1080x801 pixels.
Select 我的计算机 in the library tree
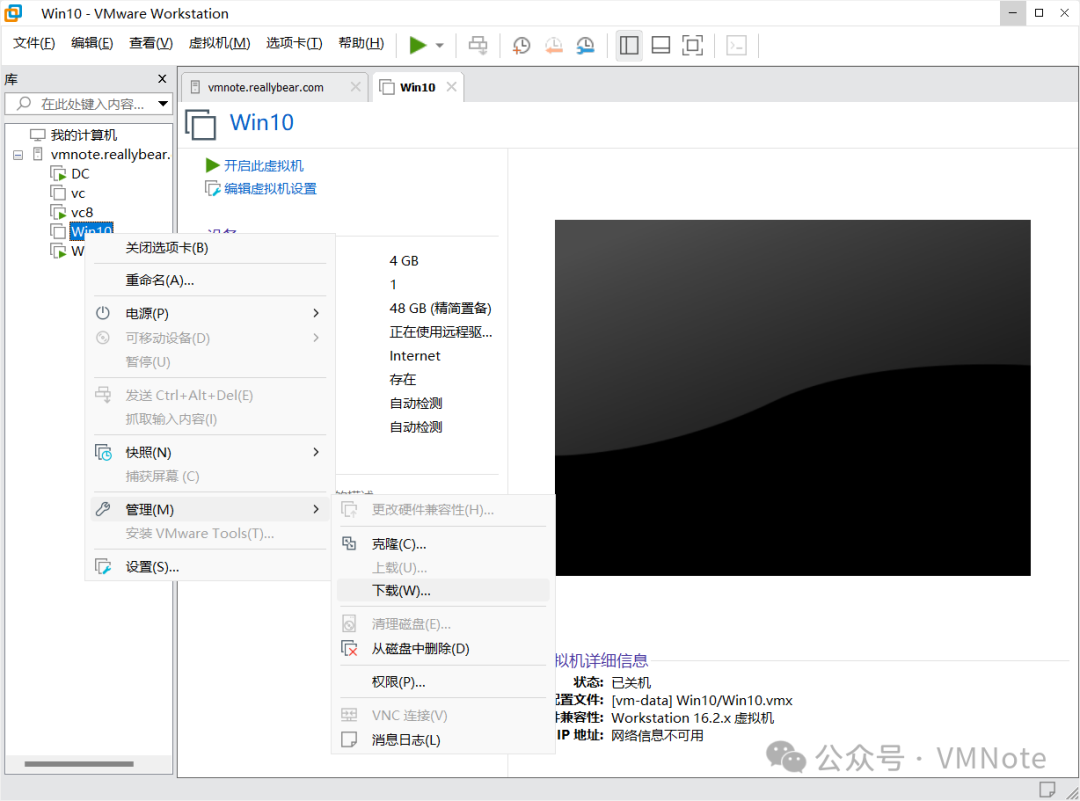tap(83, 135)
